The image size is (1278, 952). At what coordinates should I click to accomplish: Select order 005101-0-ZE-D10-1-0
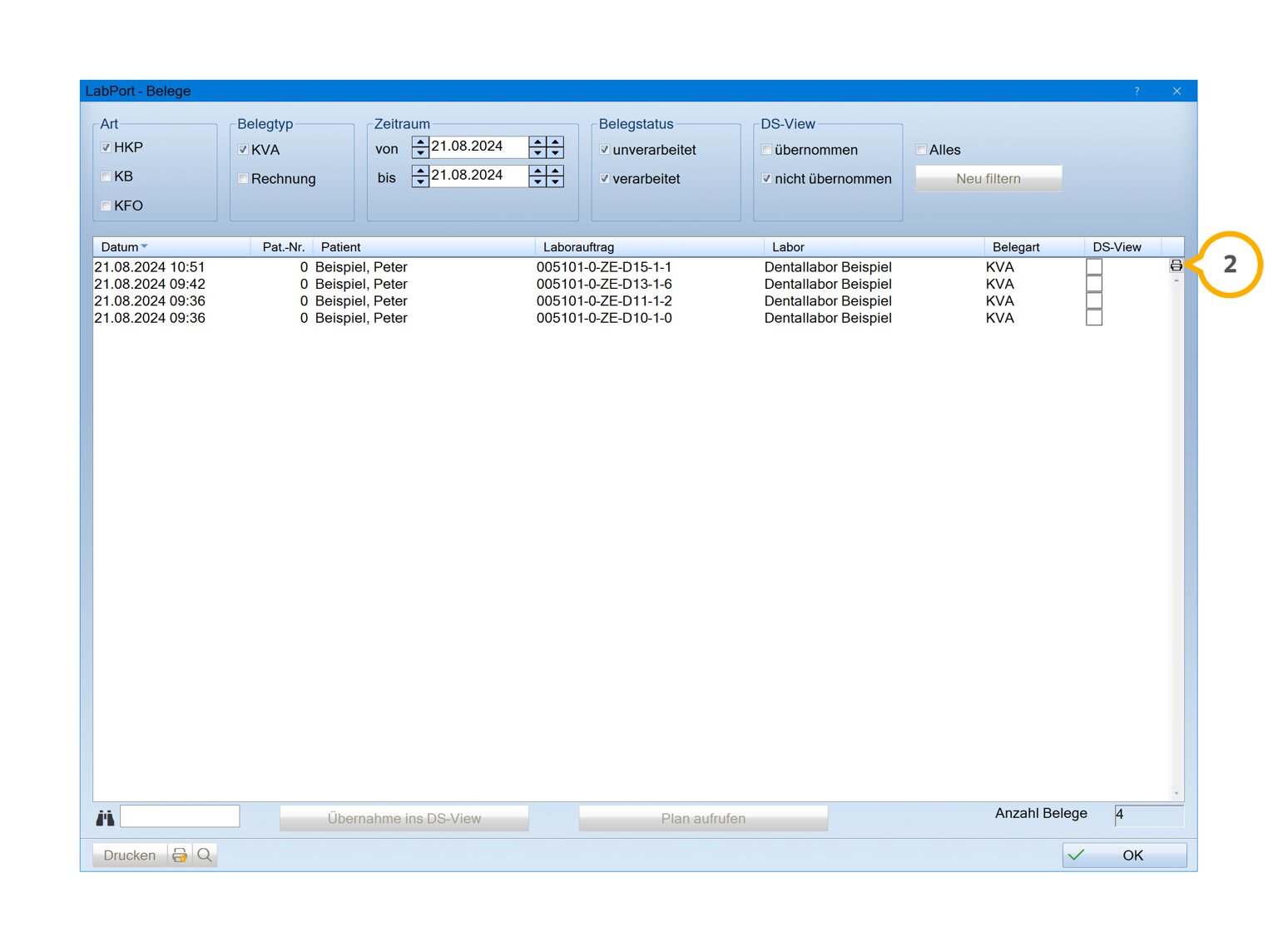tap(604, 318)
